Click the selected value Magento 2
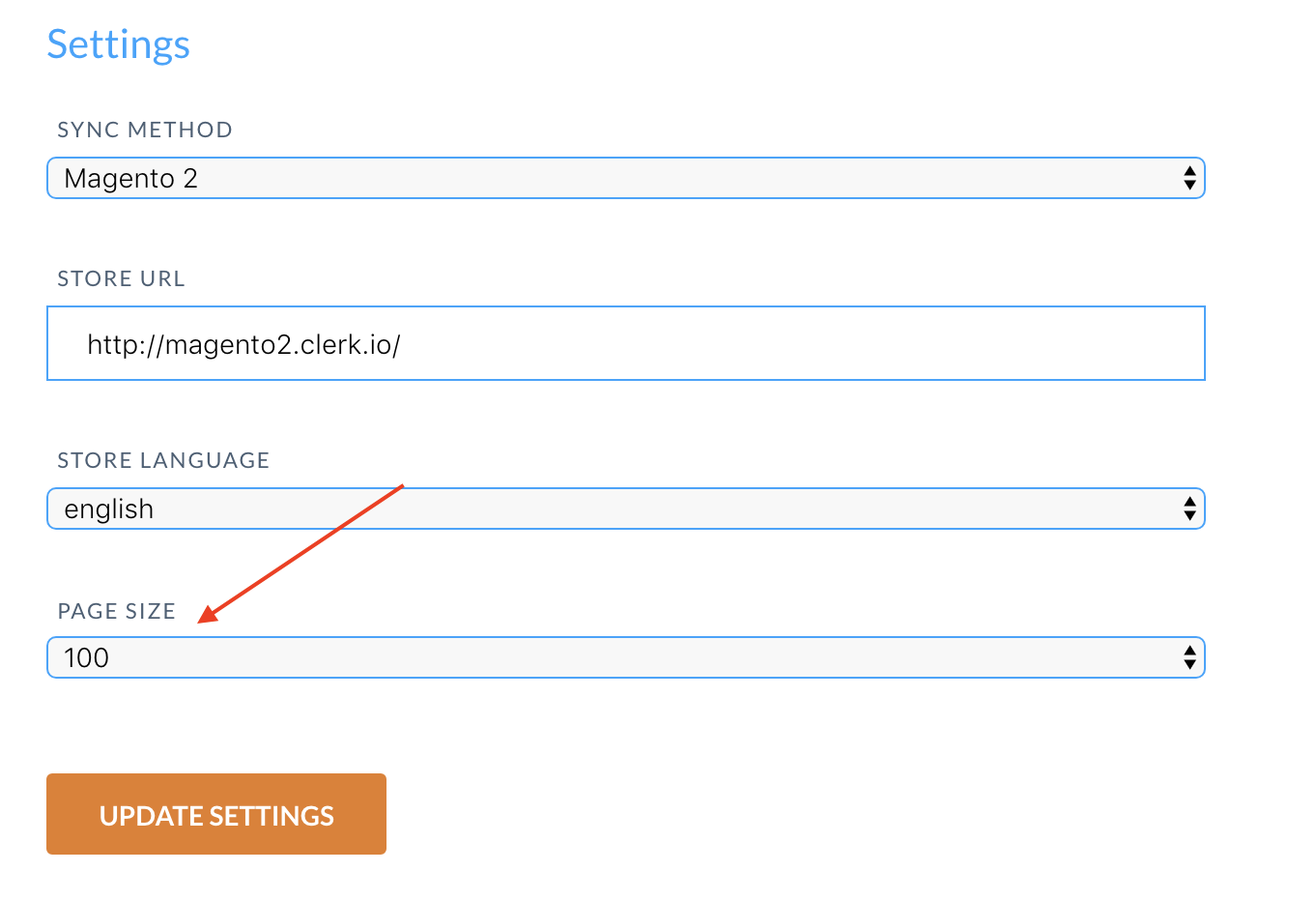This screenshot has width=1316, height=901. click(x=130, y=179)
